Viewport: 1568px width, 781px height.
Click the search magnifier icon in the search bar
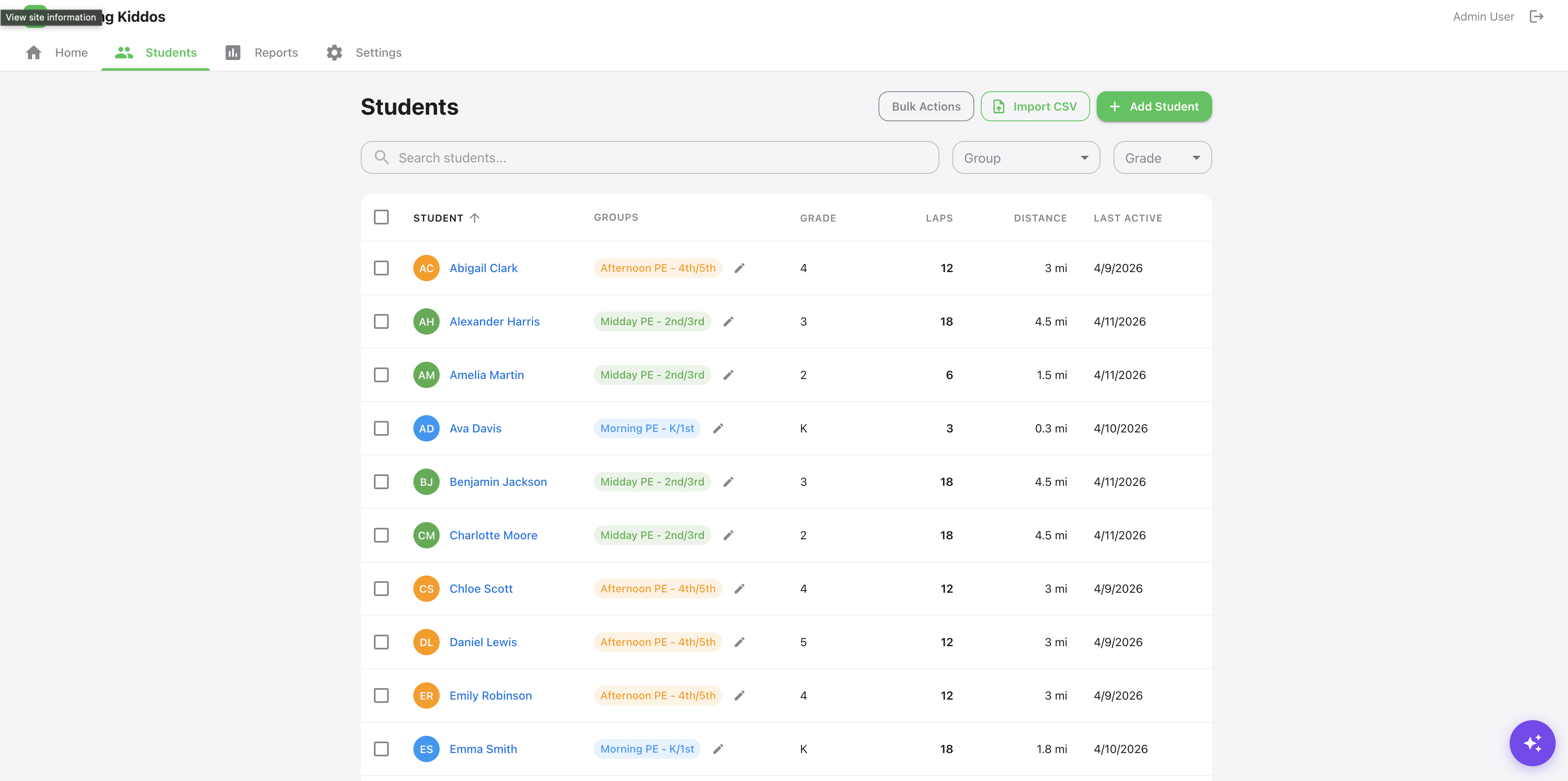tap(382, 157)
